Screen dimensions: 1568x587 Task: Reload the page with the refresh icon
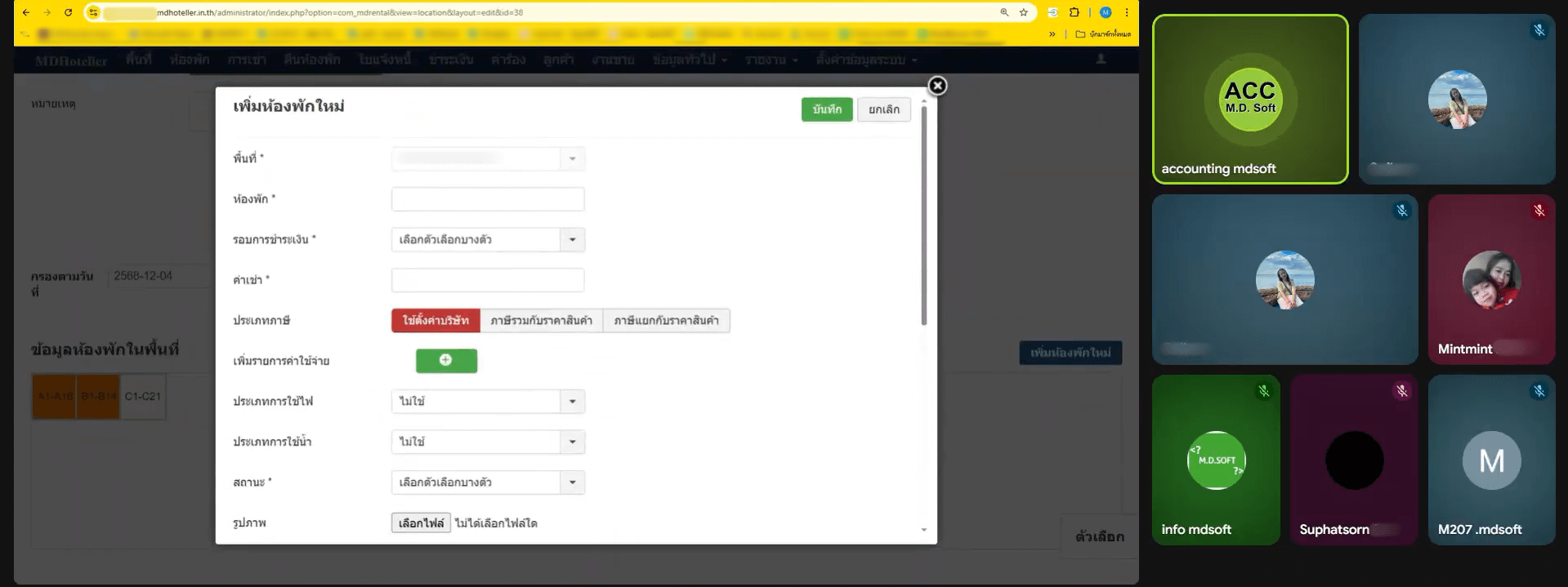click(x=68, y=12)
